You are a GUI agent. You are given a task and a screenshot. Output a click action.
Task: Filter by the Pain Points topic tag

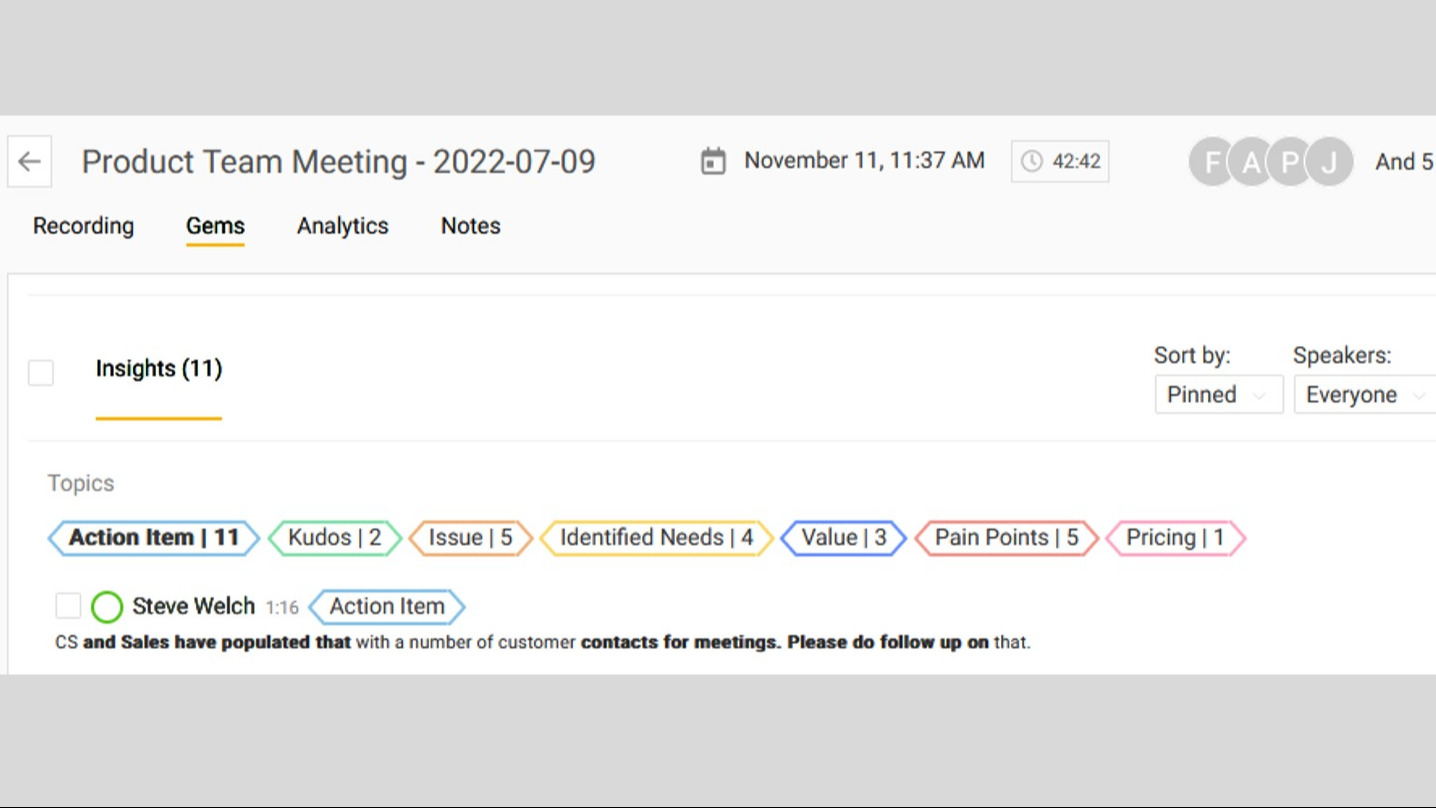(x=1006, y=538)
